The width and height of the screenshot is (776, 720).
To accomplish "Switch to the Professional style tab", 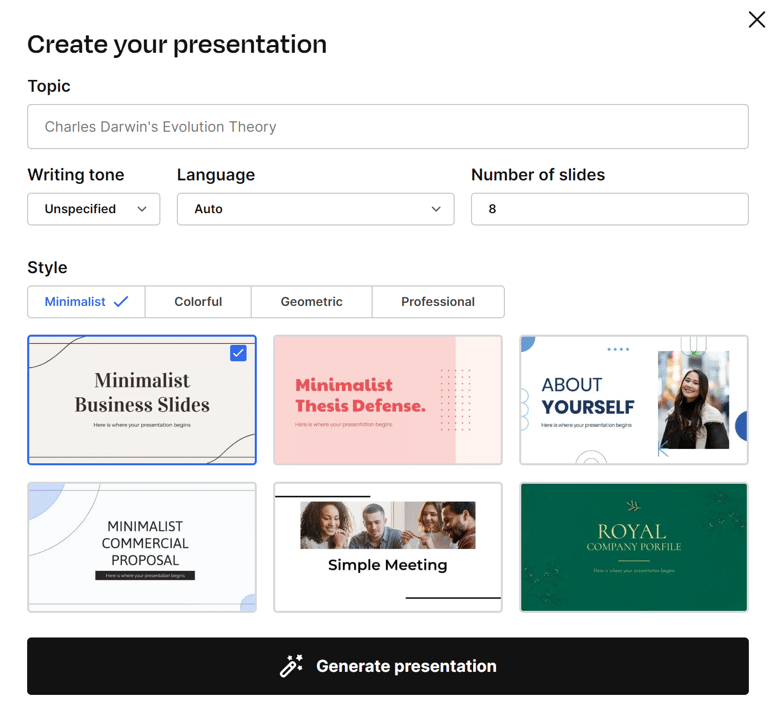I will click(x=438, y=301).
